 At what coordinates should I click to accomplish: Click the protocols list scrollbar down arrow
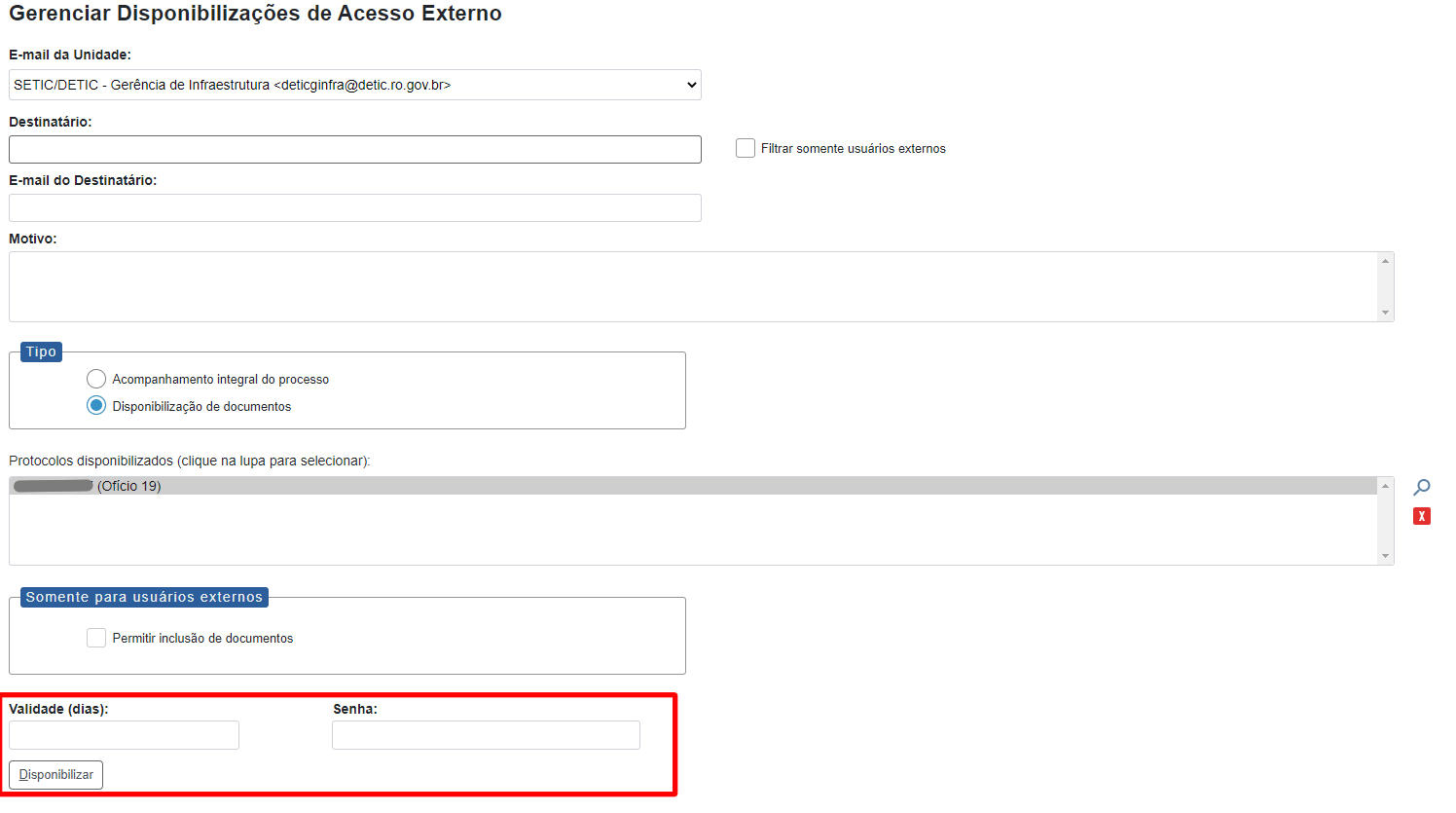tap(1385, 556)
